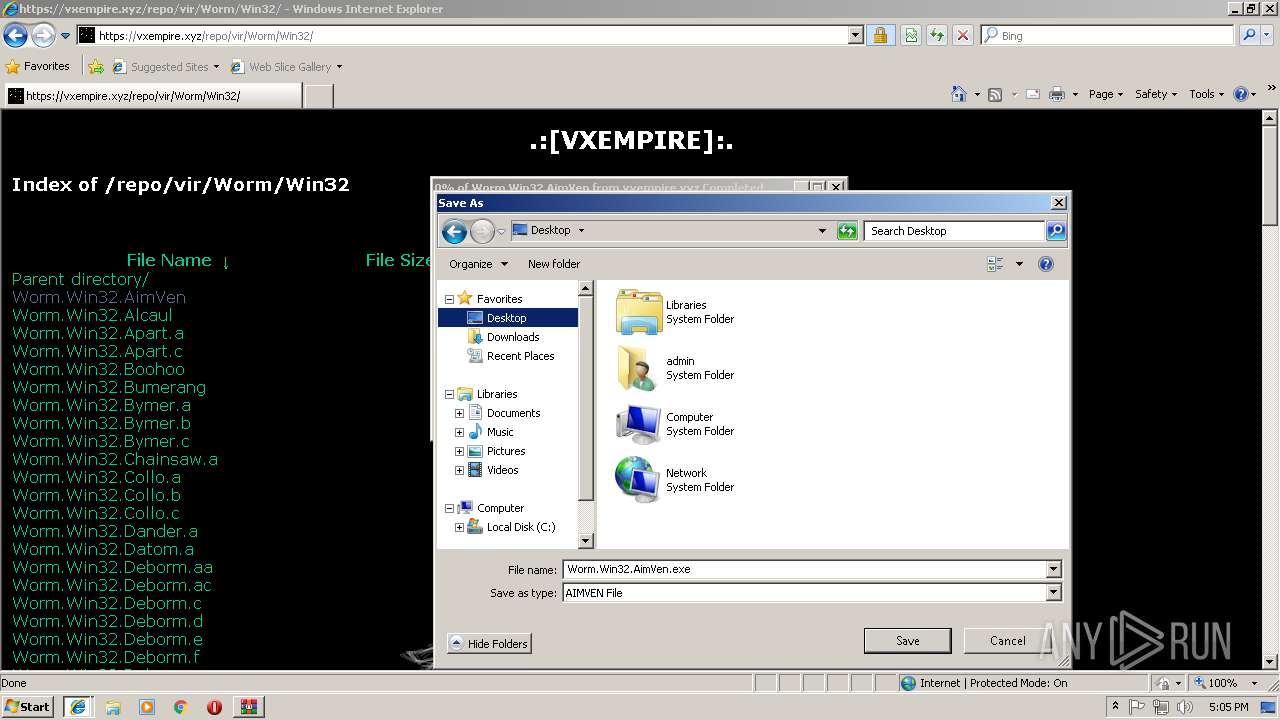The width and height of the screenshot is (1280, 720).
Task: Click the Cancel button
Action: click(1007, 641)
